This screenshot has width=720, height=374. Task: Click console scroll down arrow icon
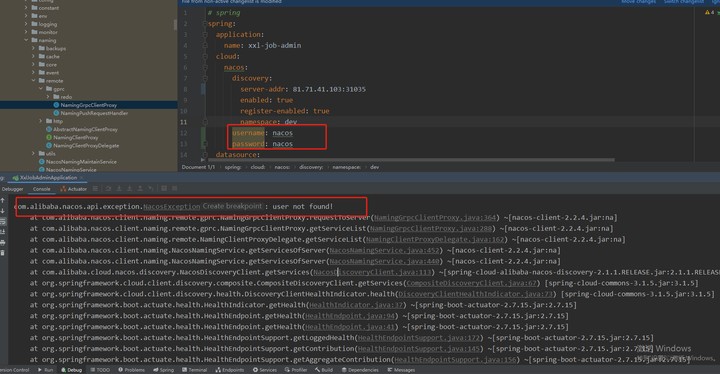point(3,211)
